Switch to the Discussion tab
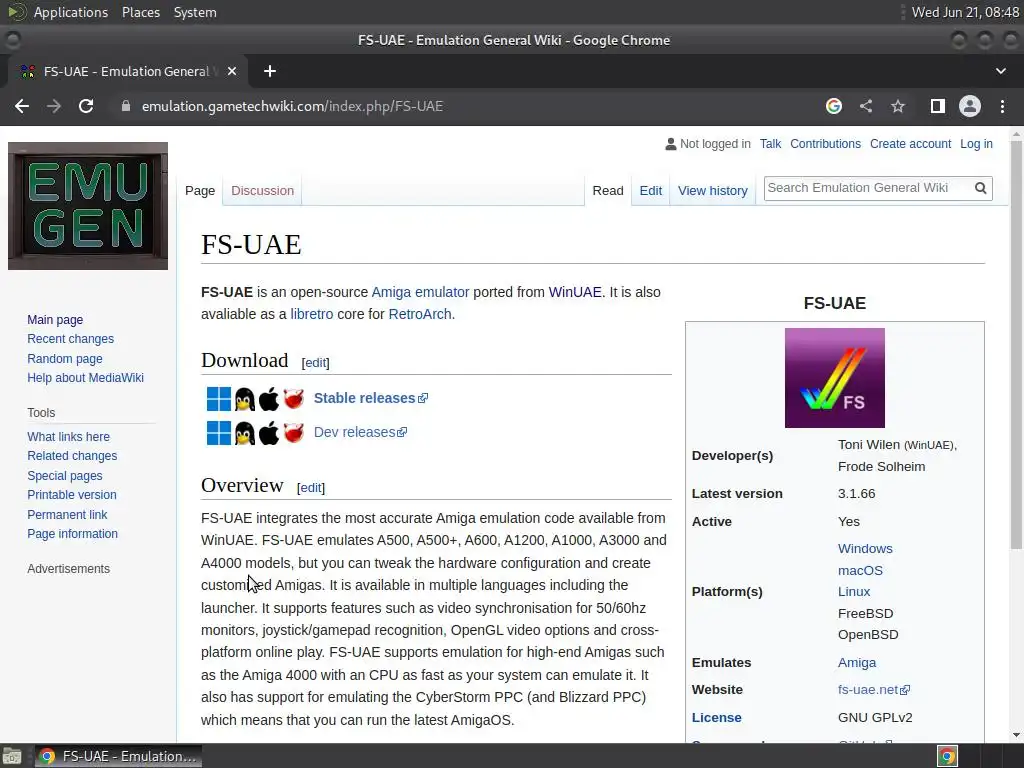1024x768 pixels. pyautogui.click(x=263, y=191)
